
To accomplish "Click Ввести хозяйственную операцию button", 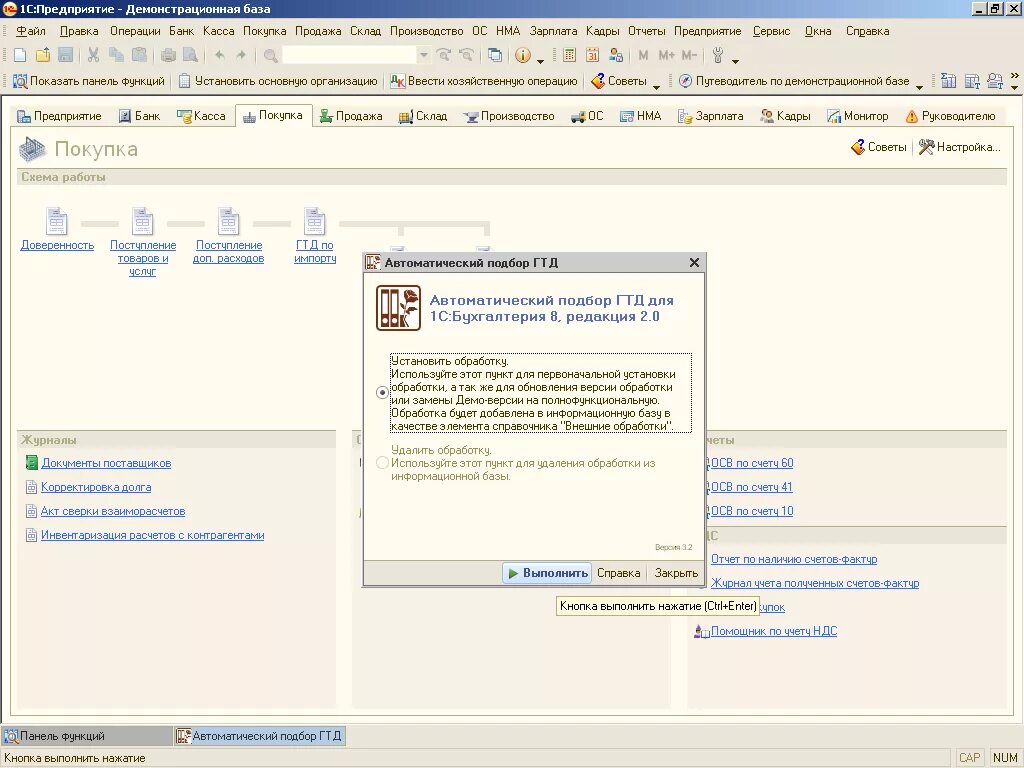I will 483,81.
